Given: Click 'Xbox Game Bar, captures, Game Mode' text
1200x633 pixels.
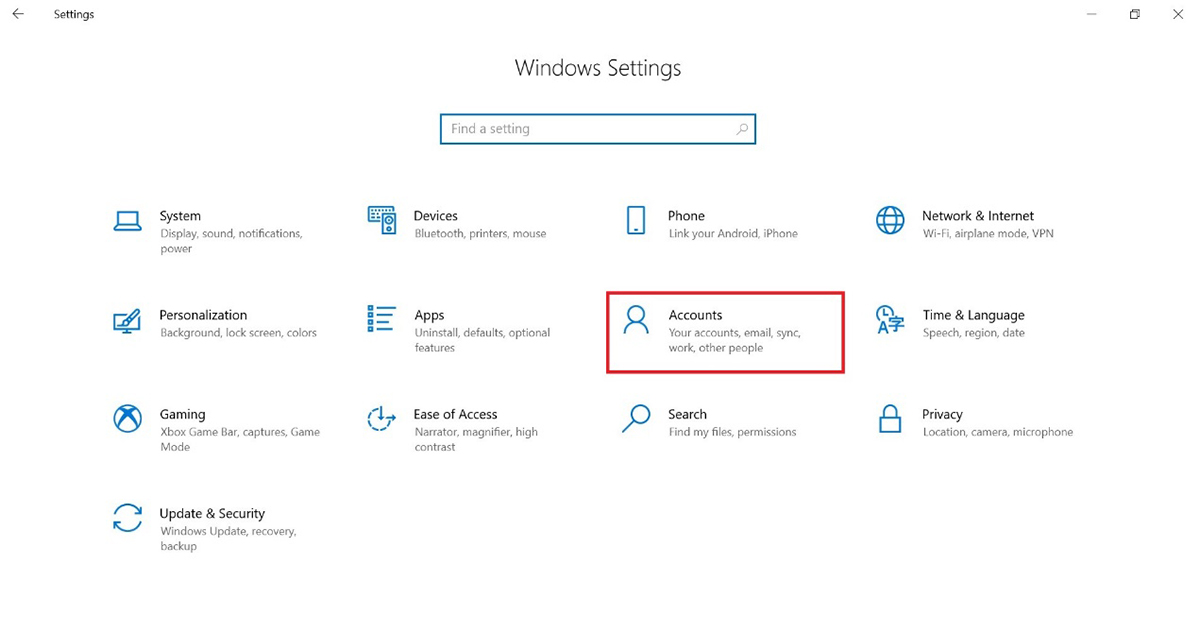Looking at the screenshot, I should point(240,439).
